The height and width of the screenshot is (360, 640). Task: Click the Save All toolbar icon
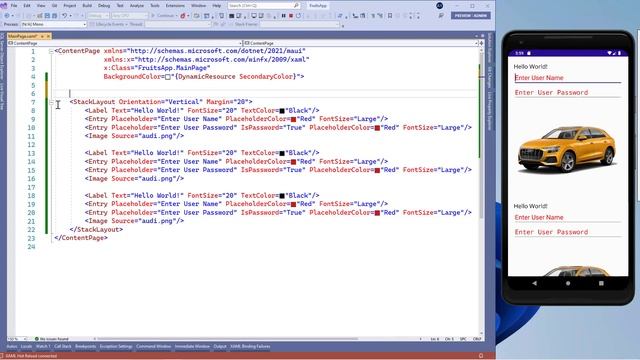point(54,16)
